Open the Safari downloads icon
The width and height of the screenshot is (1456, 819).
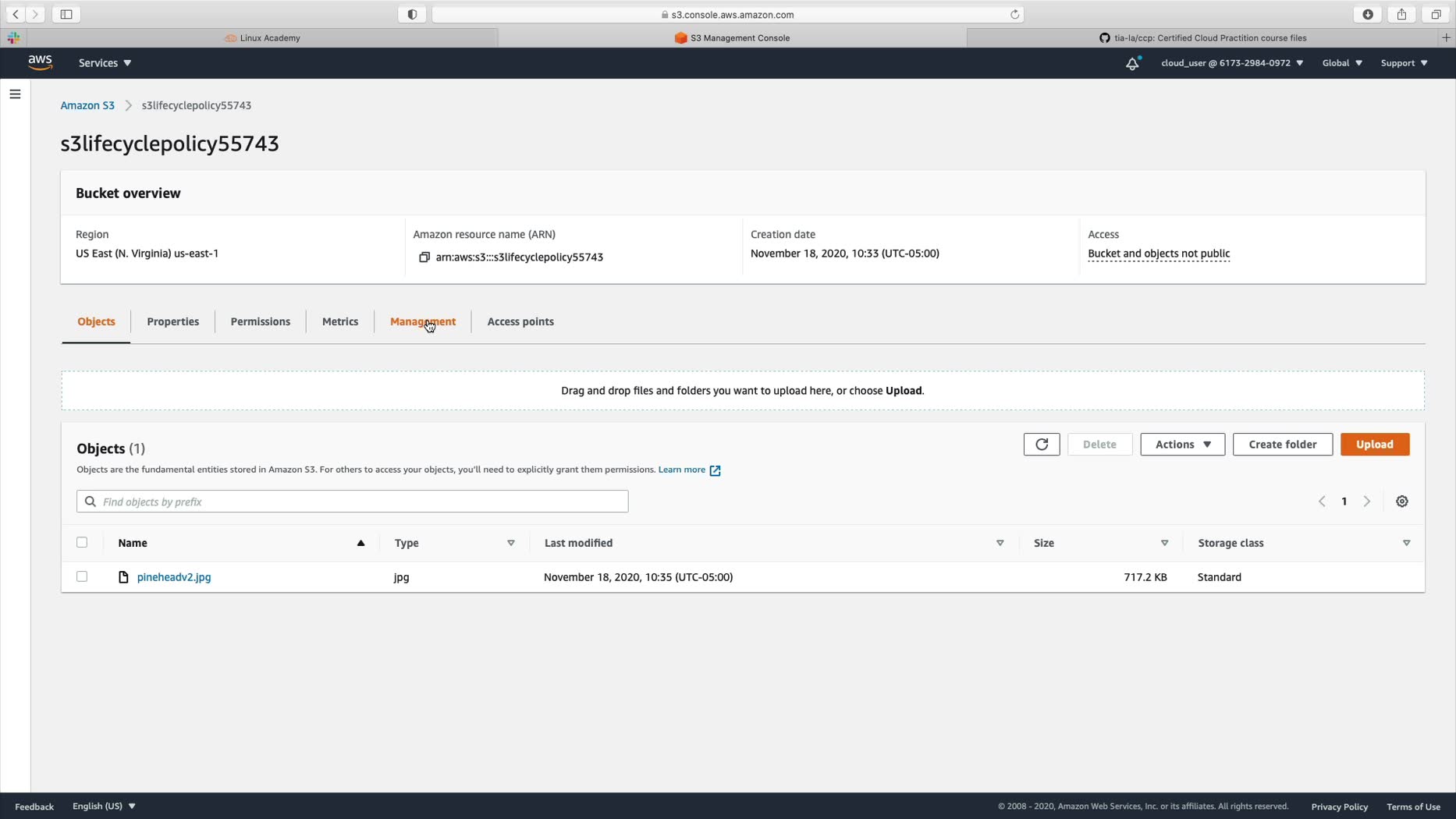[1368, 14]
